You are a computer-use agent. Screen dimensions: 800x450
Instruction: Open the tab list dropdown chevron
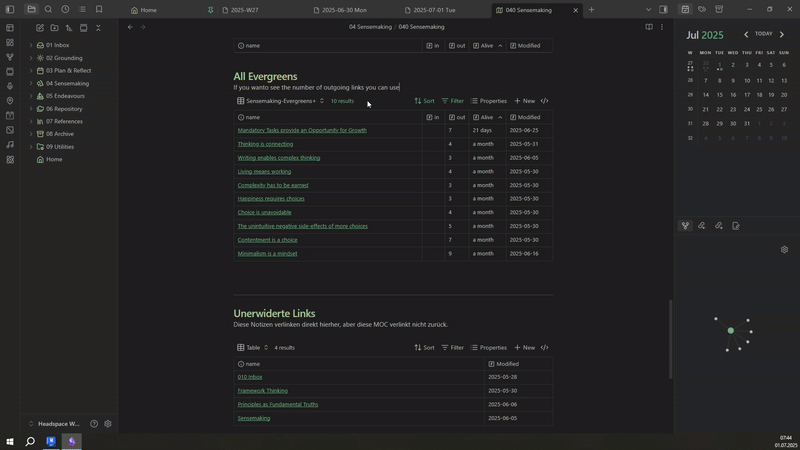click(648, 9)
